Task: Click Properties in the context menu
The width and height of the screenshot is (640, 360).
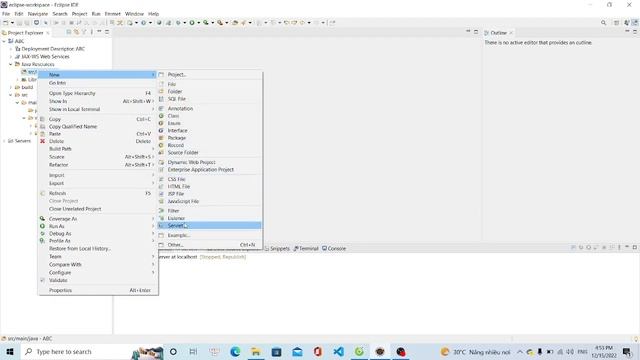Action: coord(98,290)
